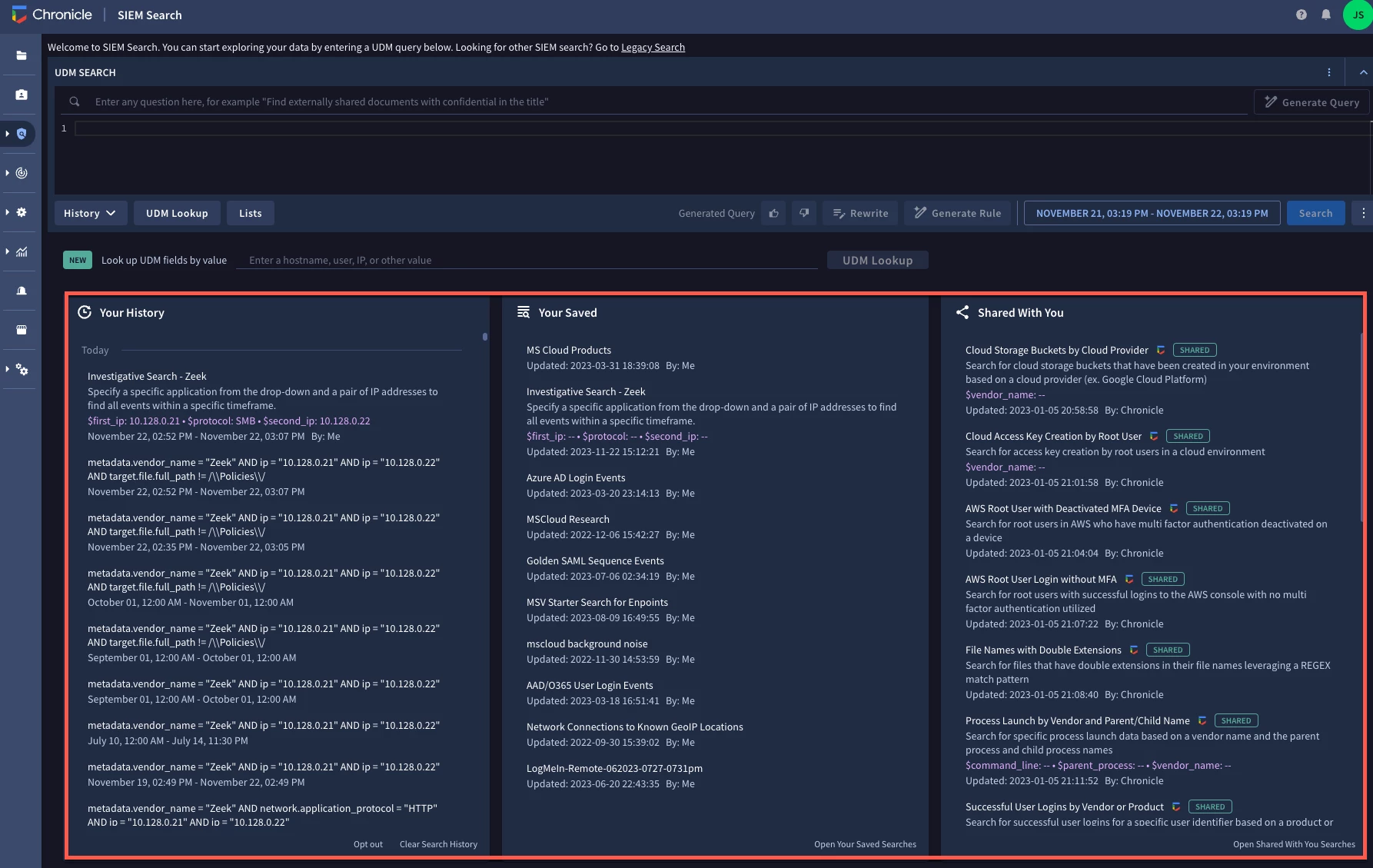Expand the chart dashboards sidebar section arrow
The height and width of the screenshot is (868, 1373).
pos(7,251)
